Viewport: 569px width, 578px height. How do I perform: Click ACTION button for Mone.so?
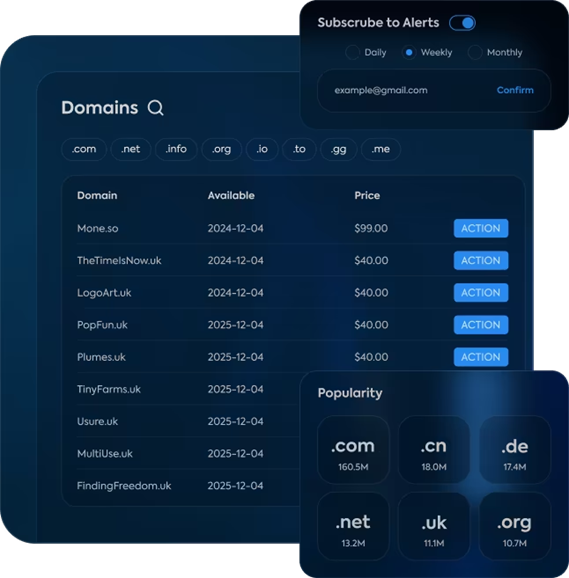(481, 229)
